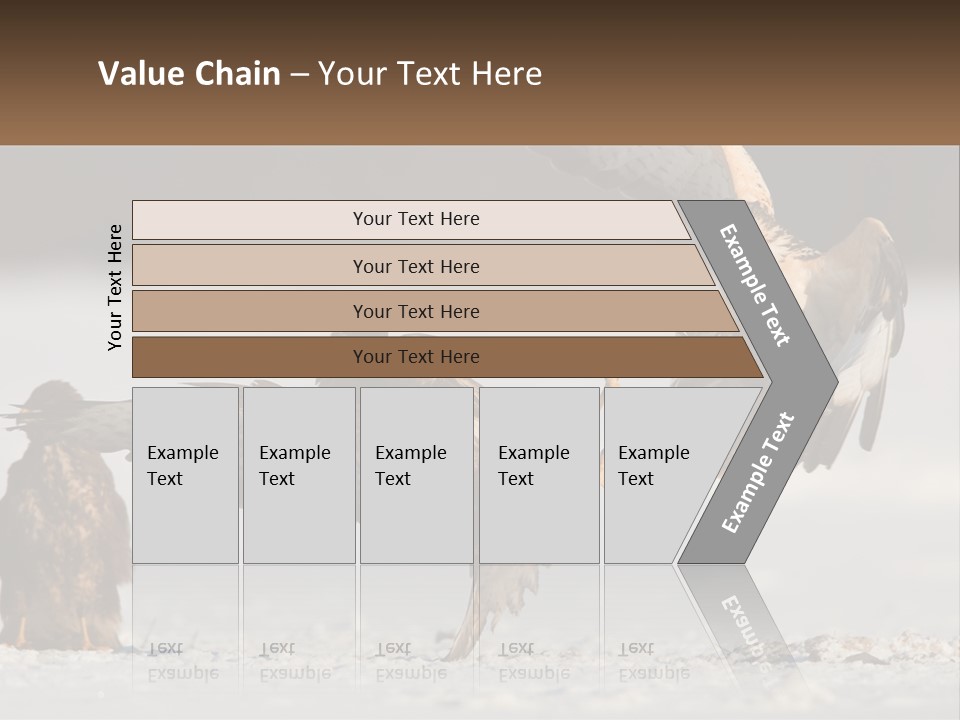Image resolution: width=960 pixels, height=720 pixels.
Task: Select the fifth 'Example Text' box beside the arrow
Action: pyautogui.click(x=655, y=475)
